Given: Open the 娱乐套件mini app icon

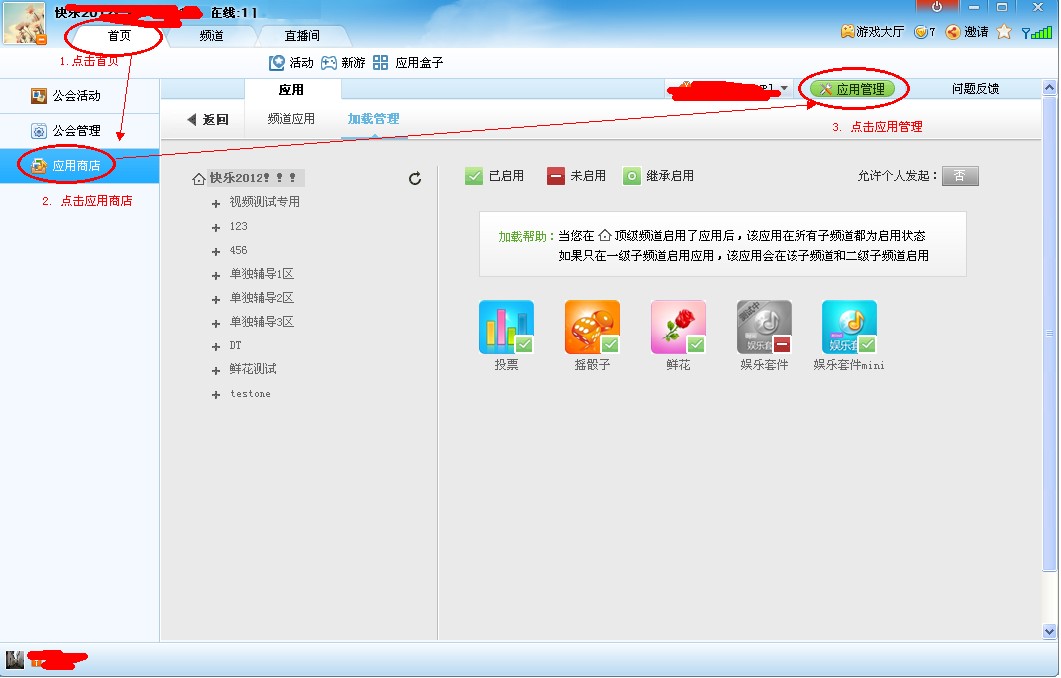Looking at the screenshot, I should pos(849,327).
